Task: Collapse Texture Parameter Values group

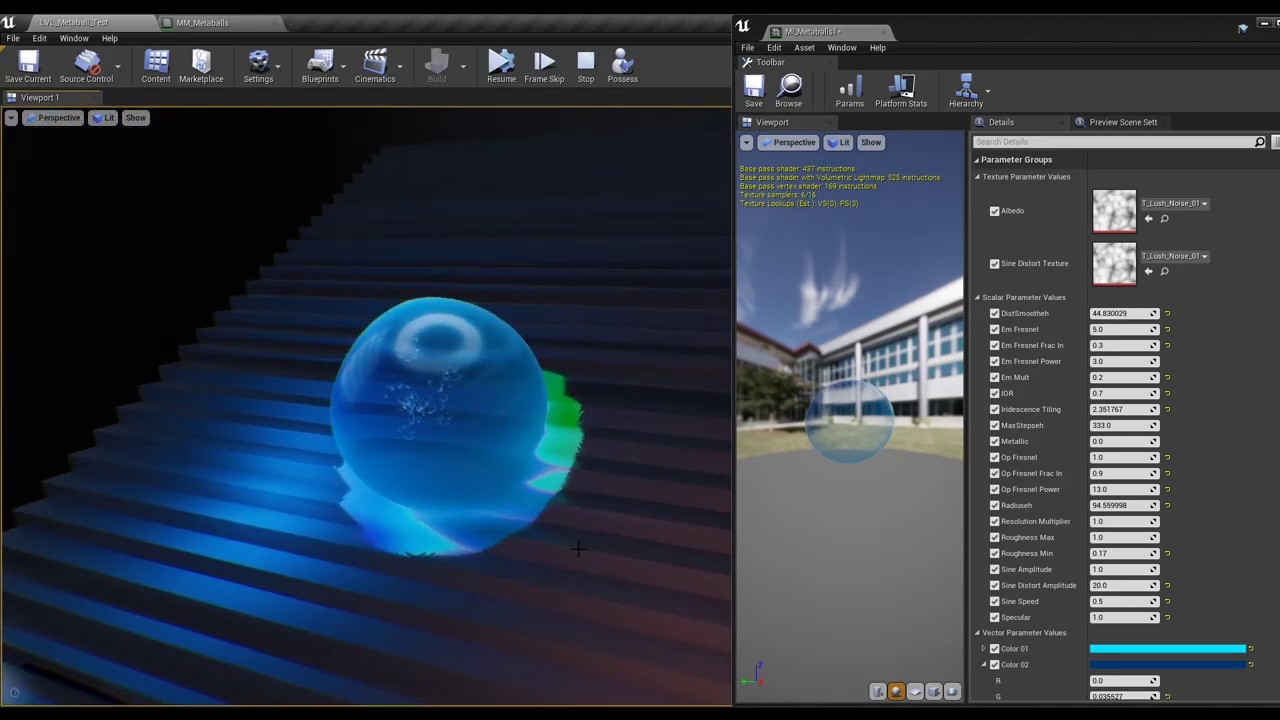Action: (x=977, y=177)
